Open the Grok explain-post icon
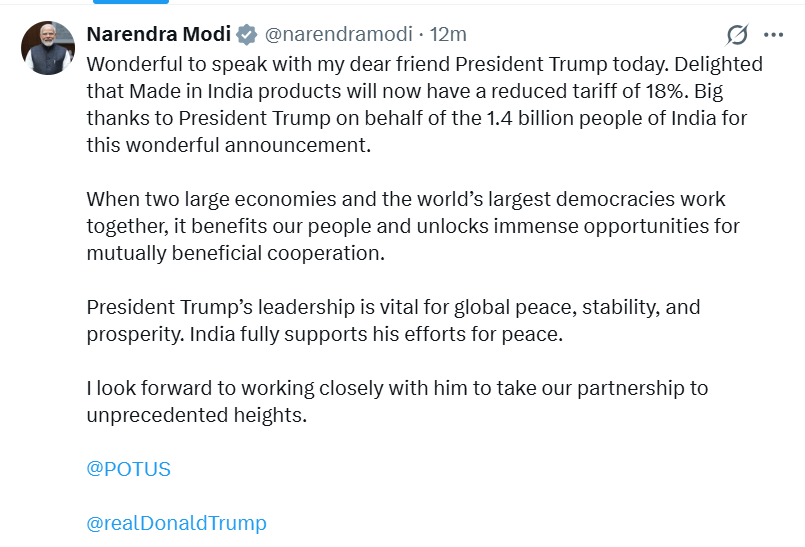This screenshot has width=805, height=547. (x=737, y=35)
